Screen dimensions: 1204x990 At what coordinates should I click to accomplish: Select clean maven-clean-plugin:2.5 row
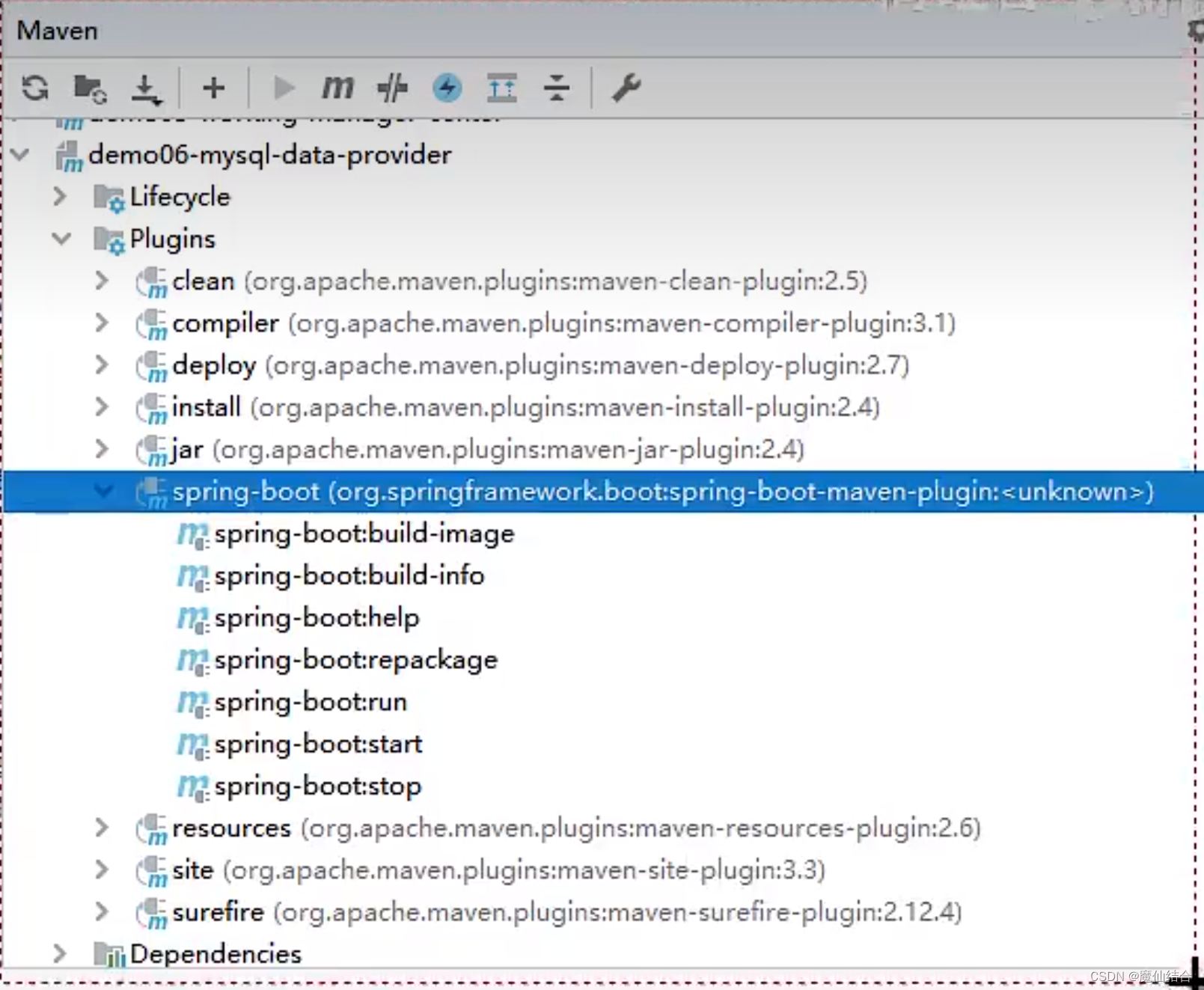(x=519, y=281)
